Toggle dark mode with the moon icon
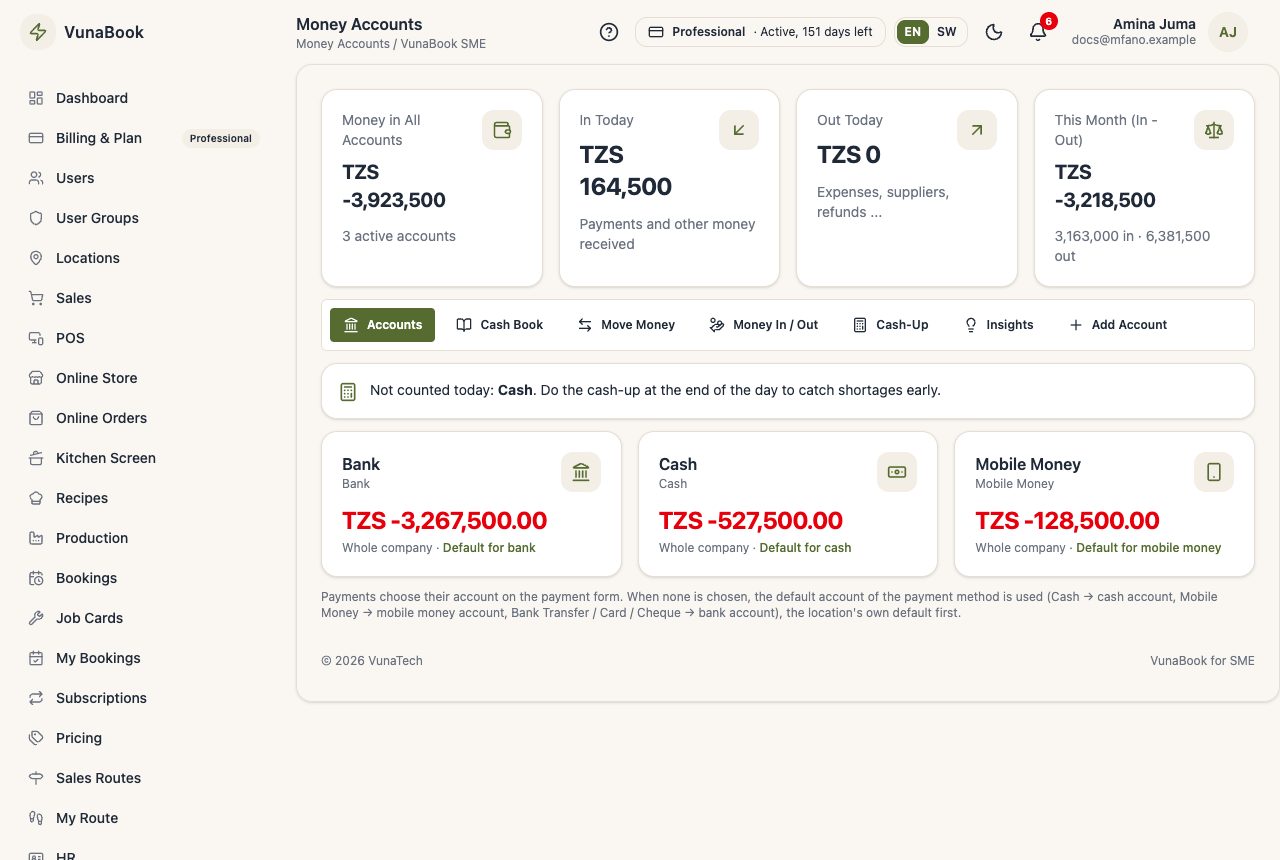The width and height of the screenshot is (1280, 860). coord(994,32)
